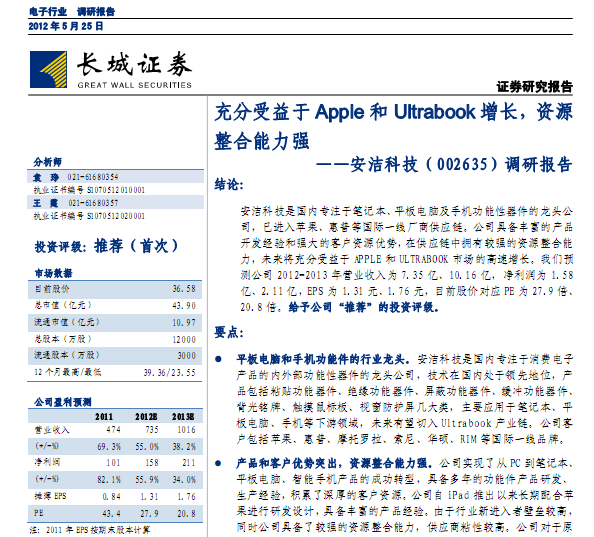Viewport: 594px width, 537px height.
Task: Click the '证券研究报告' label
Action: click(x=534, y=87)
